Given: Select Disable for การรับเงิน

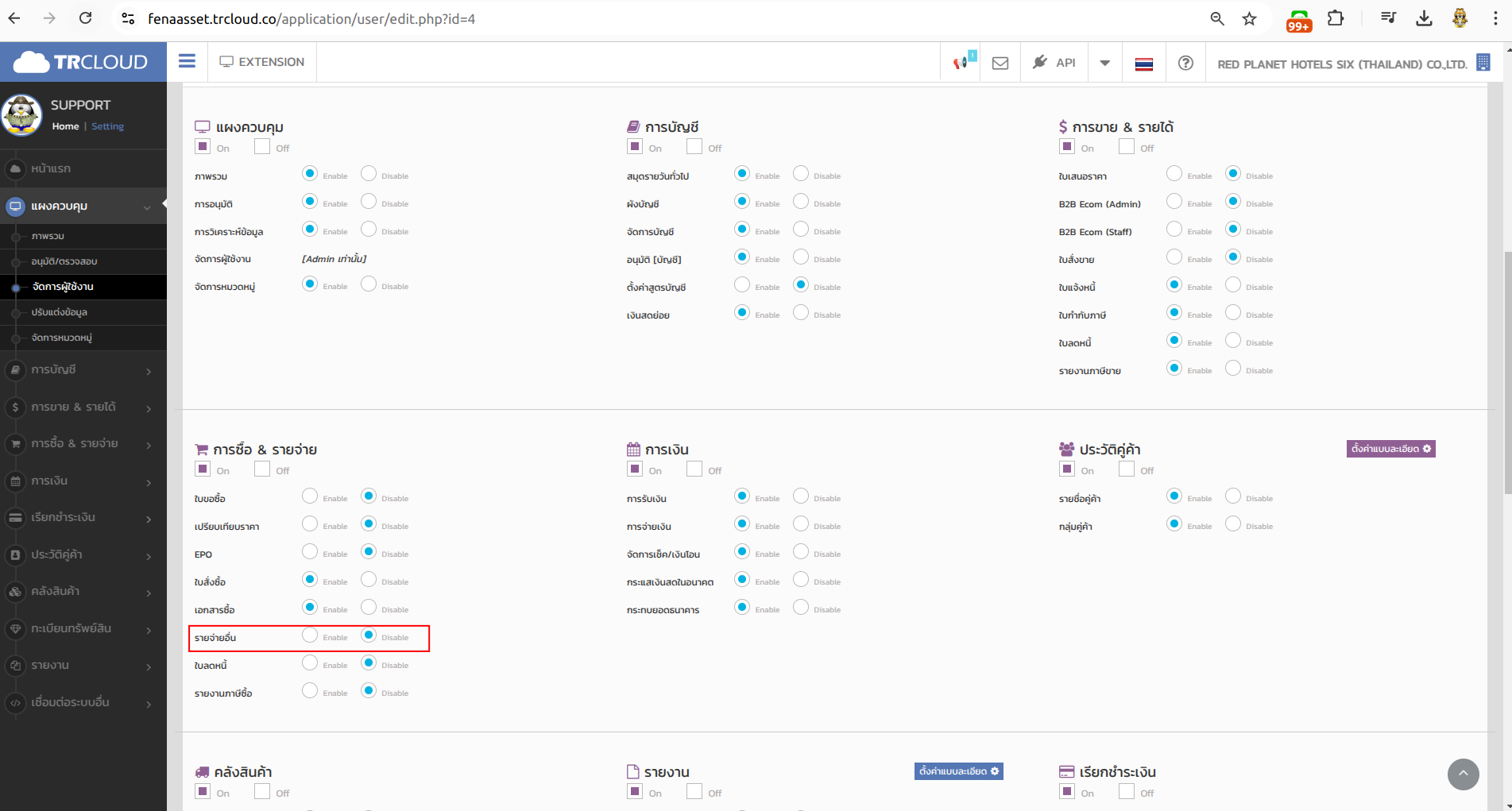Looking at the screenshot, I should [801, 496].
